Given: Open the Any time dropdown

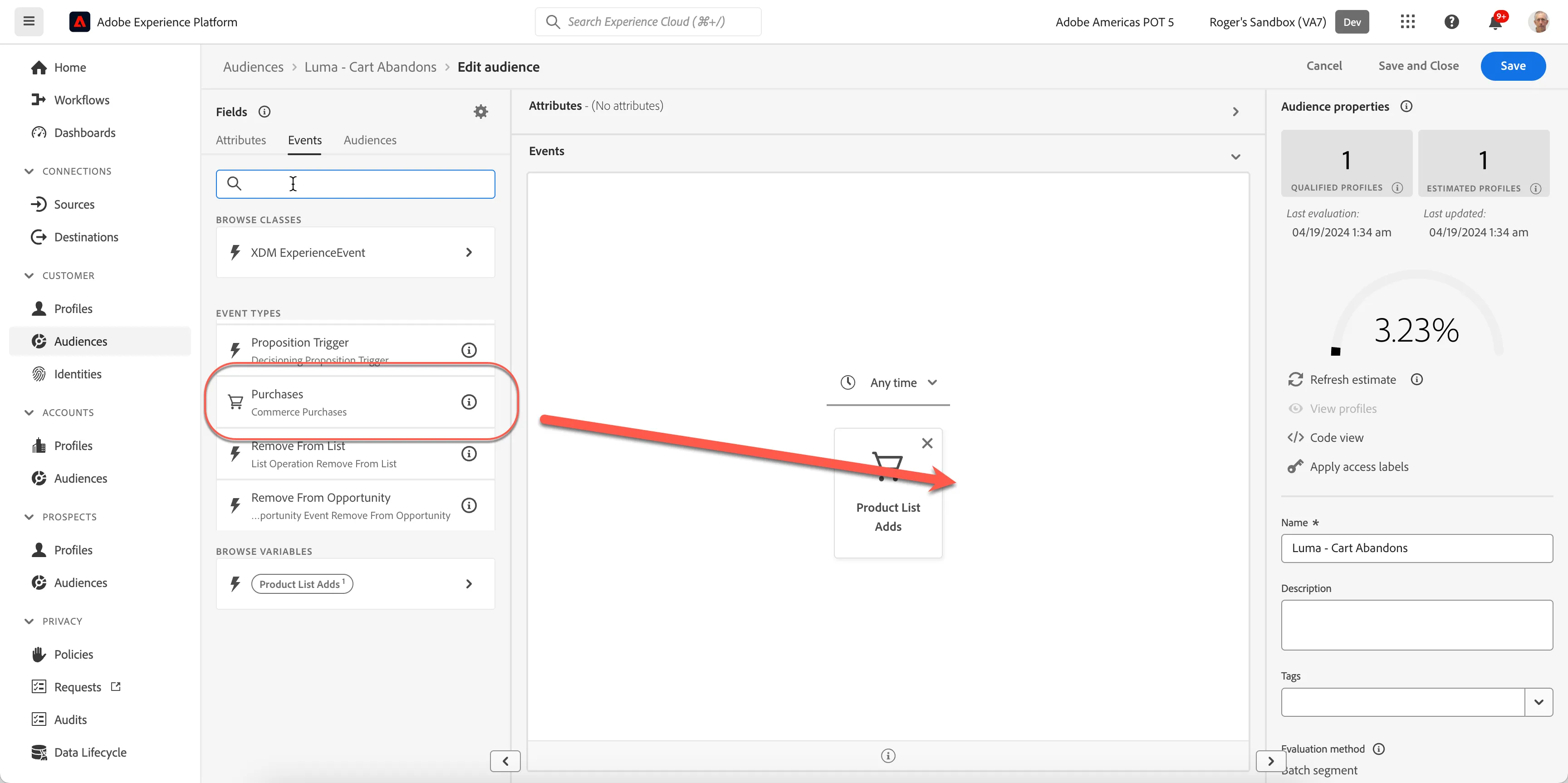Looking at the screenshot, I should pos(888,383).
